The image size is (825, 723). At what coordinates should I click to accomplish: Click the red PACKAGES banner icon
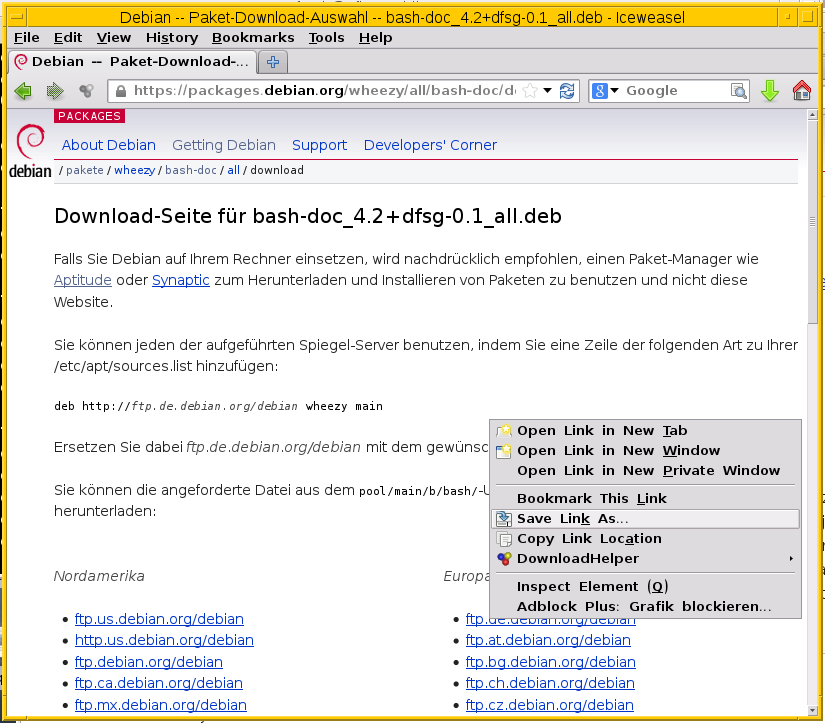88,116
